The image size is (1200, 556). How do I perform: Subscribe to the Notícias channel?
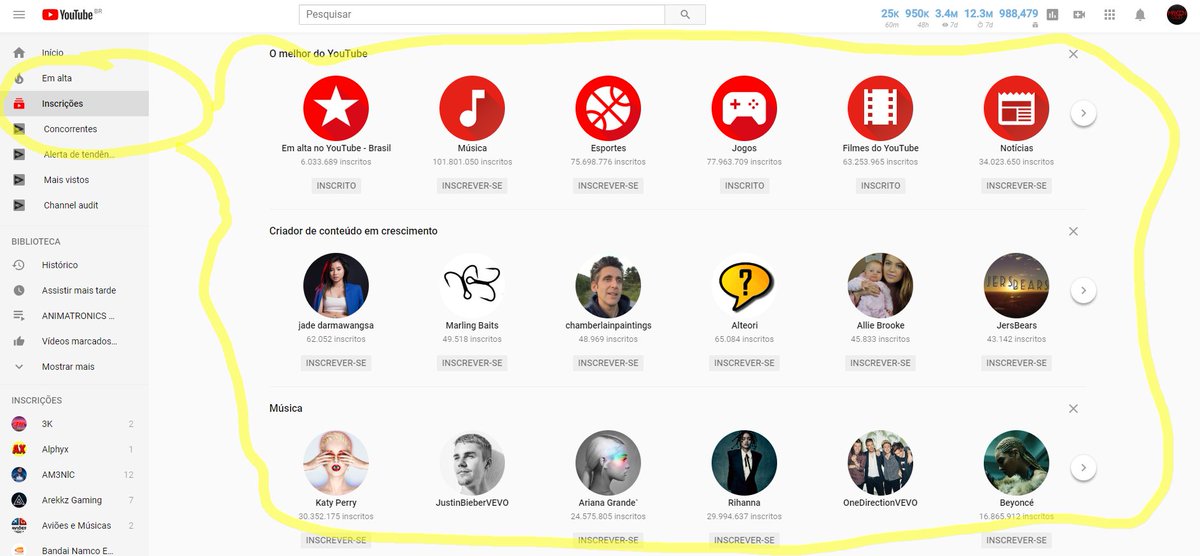[1016, 186]
